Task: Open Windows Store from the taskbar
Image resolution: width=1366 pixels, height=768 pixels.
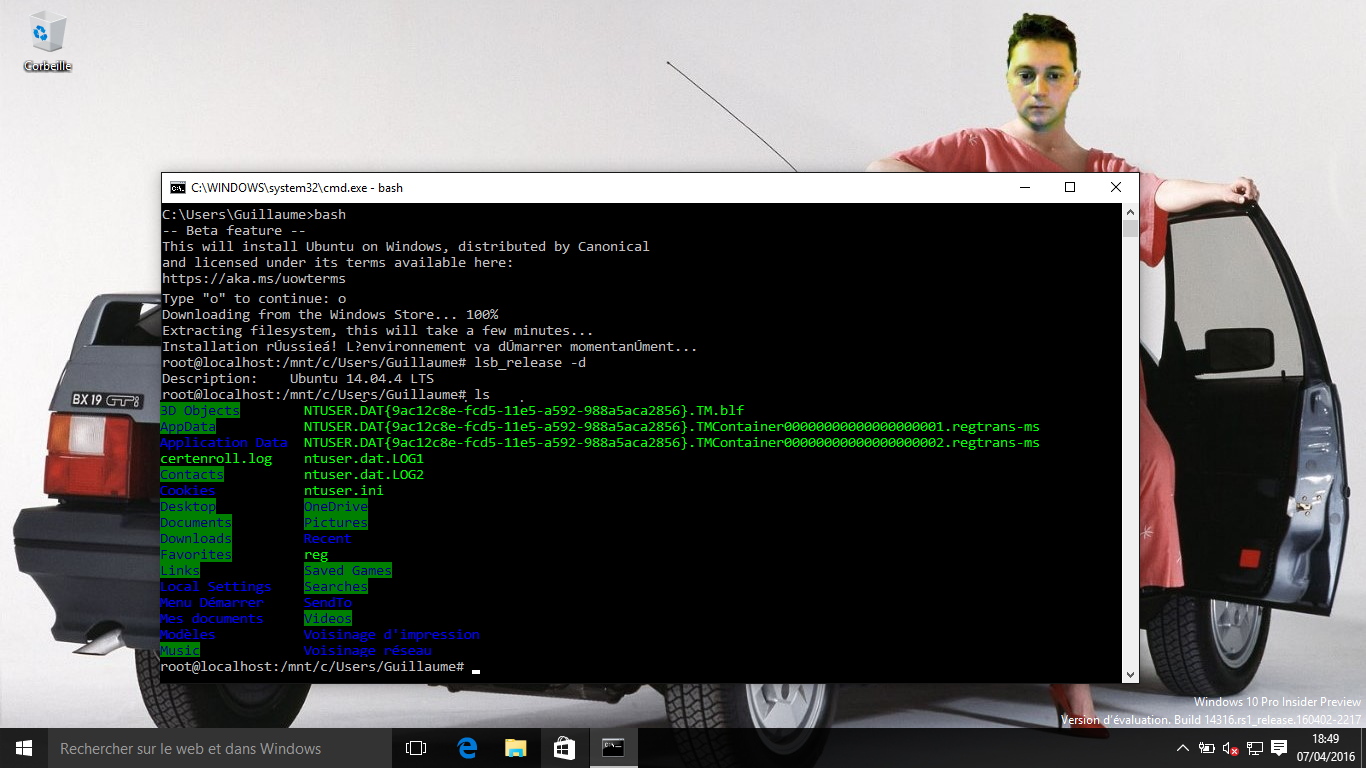Action: click(564, 748)
